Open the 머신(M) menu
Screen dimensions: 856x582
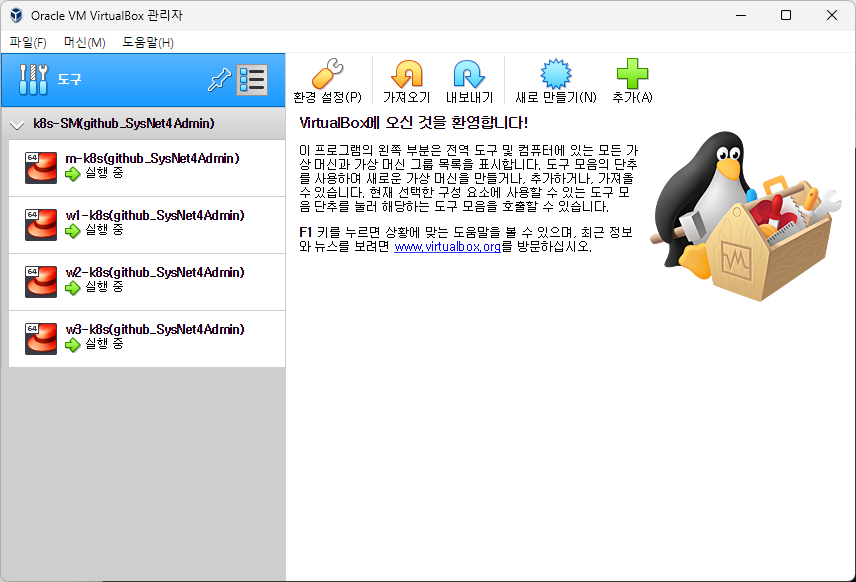85,43
